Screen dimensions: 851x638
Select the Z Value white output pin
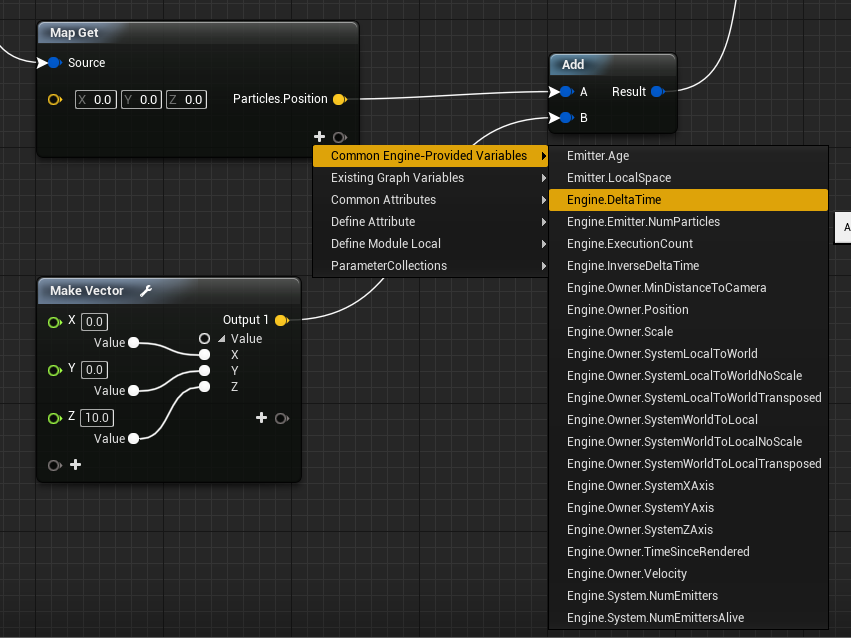click(x=134, y=438)
